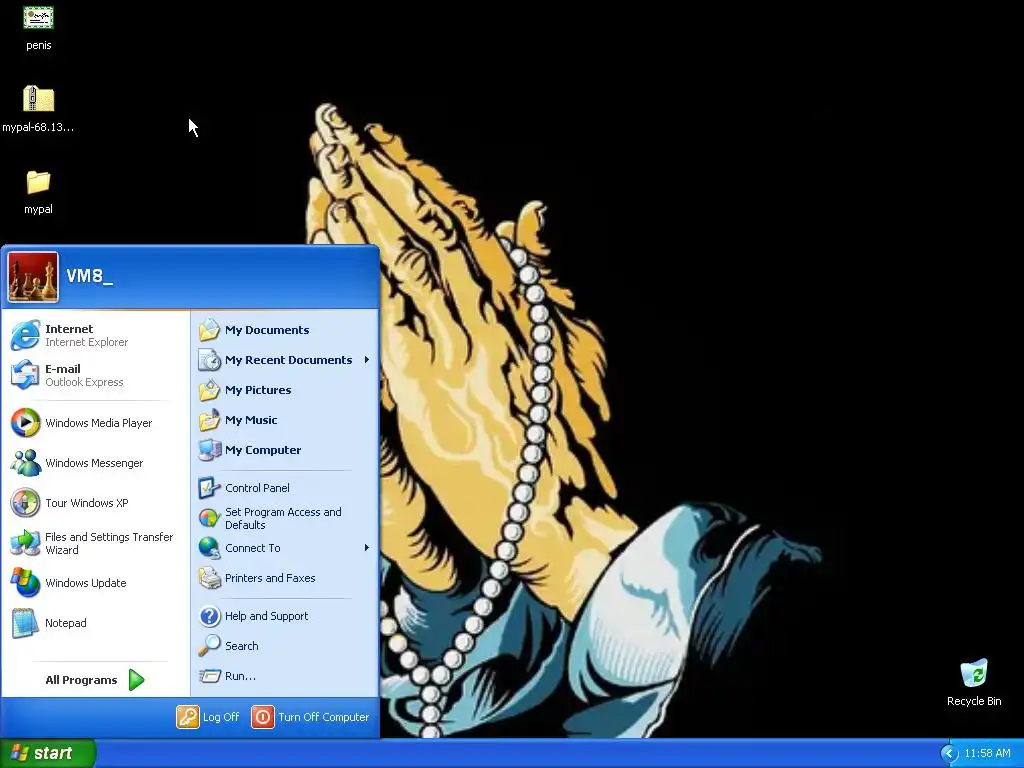Click the Run... icon
The height and width of the screenshot is (768, 1024).
tap(210, 676)
